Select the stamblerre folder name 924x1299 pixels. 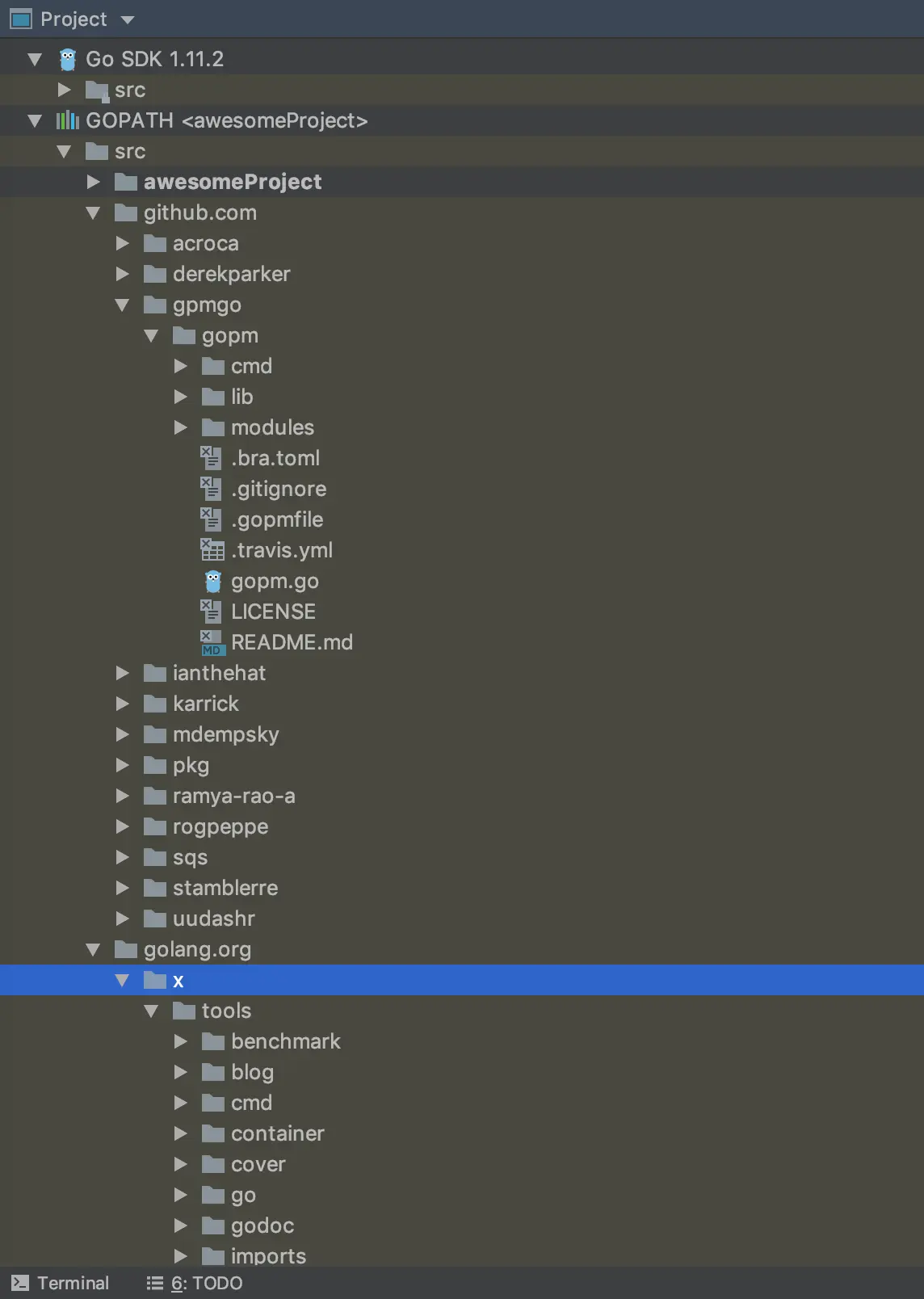click(x=225, y=888)
